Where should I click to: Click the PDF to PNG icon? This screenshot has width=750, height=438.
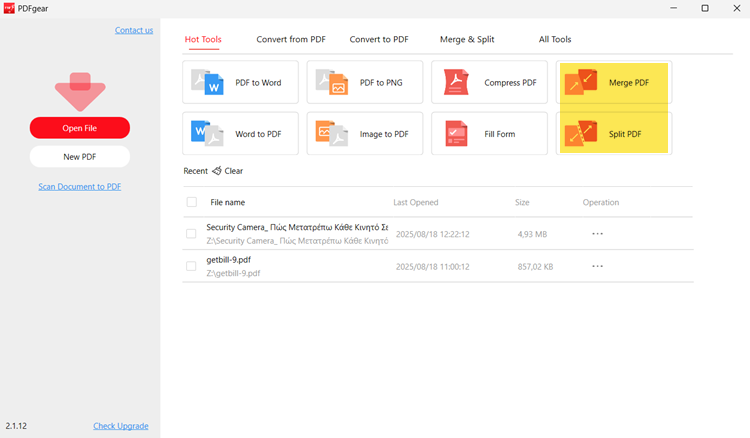332,82
